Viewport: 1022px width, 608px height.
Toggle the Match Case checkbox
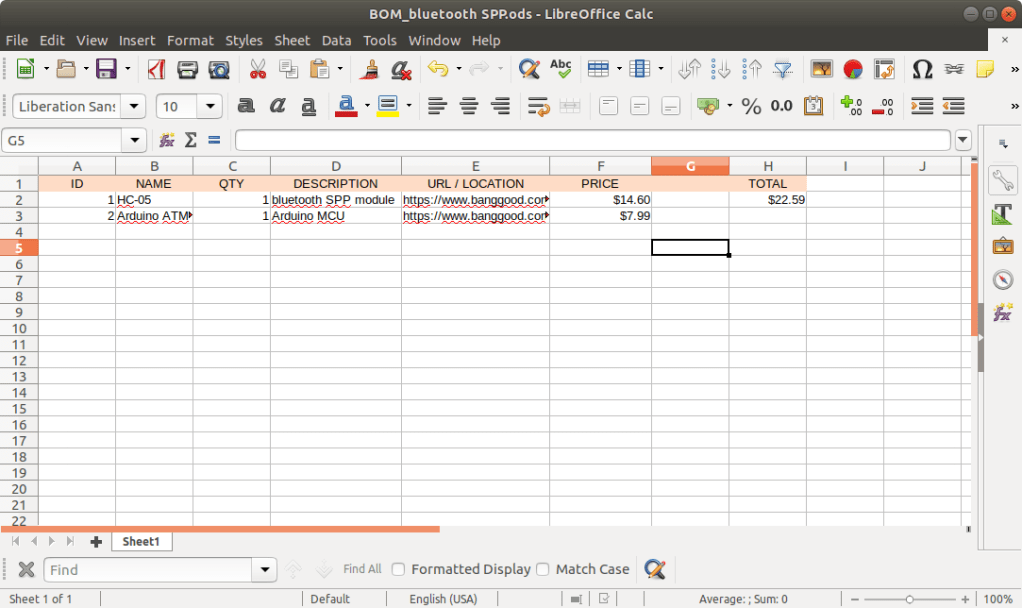coord(543,569)
